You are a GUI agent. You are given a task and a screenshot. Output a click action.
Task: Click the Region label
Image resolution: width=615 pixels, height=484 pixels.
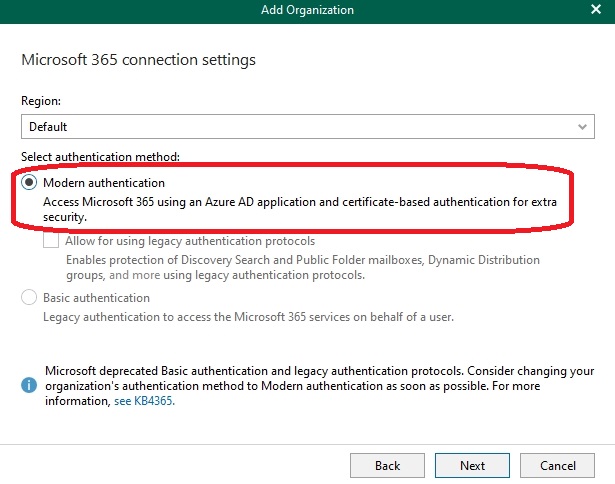pos(41,101)
